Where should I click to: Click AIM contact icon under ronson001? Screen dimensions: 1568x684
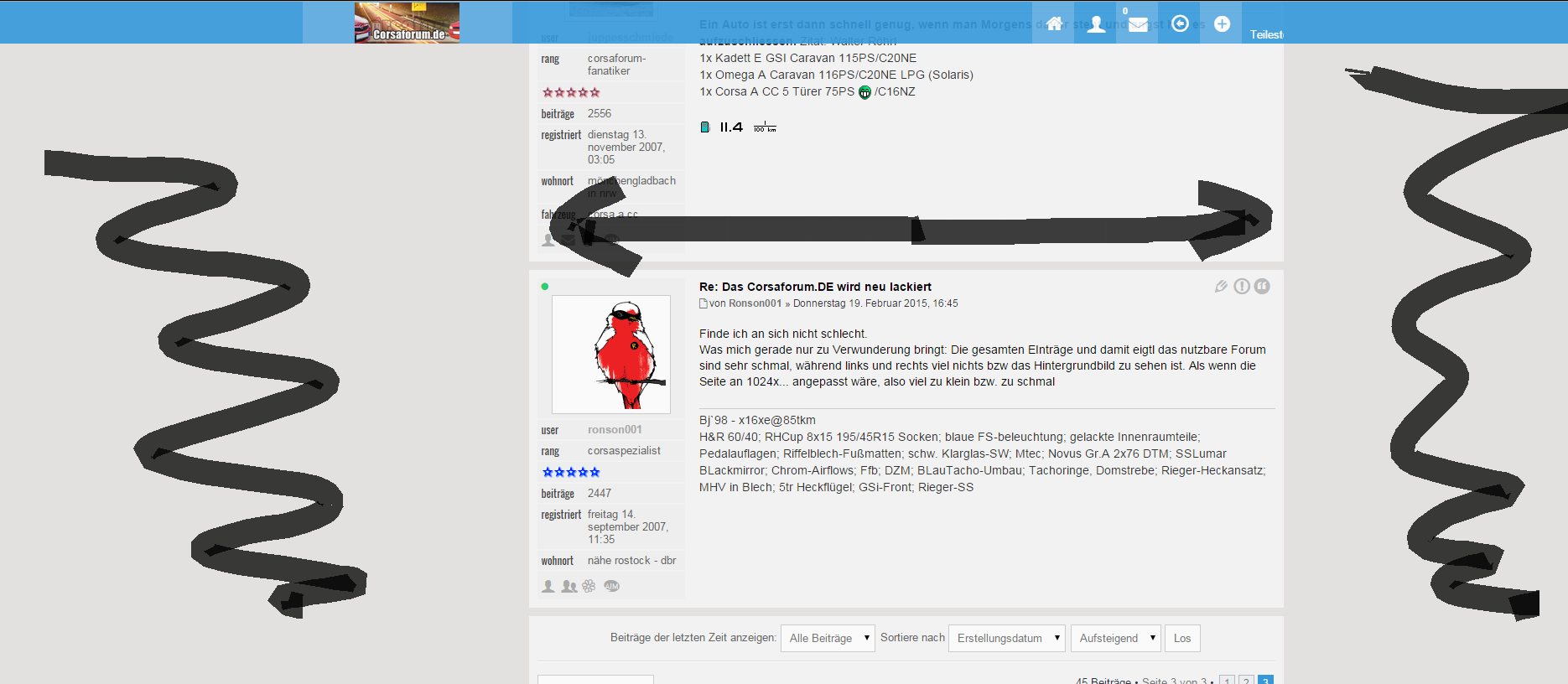pos(612,586)
